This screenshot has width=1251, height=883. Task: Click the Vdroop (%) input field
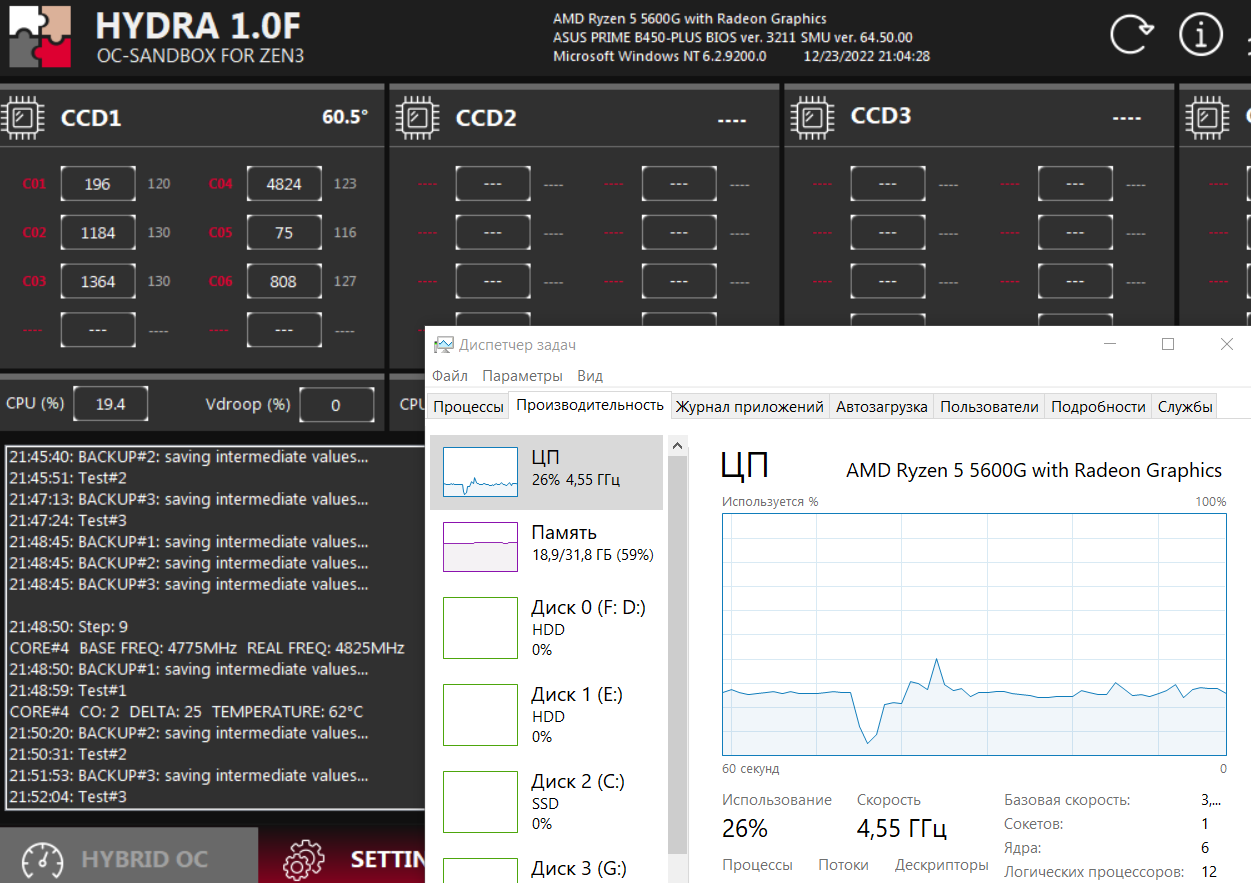tap(336, 405)
